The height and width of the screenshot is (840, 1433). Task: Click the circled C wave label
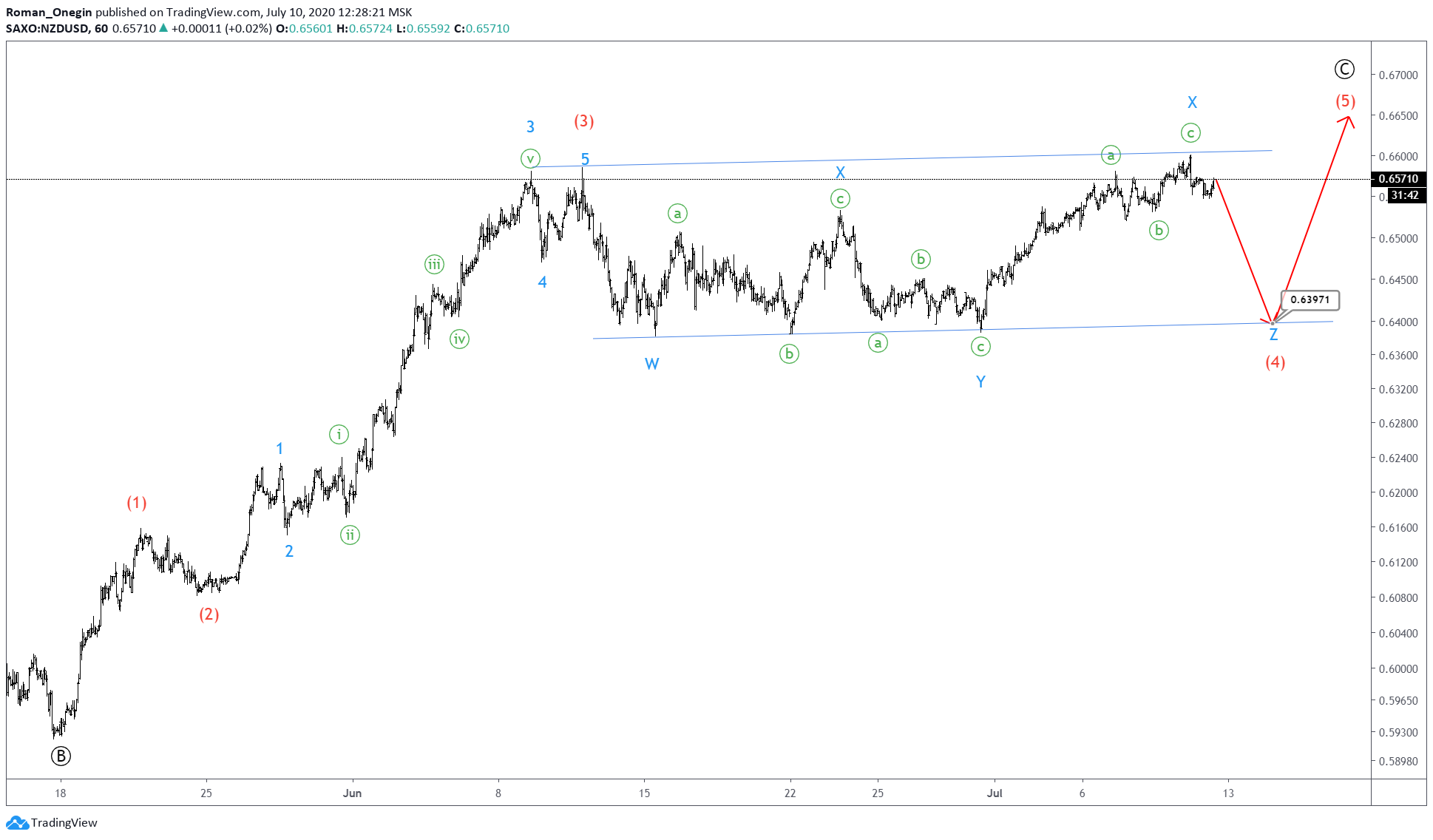(1344, 70)
